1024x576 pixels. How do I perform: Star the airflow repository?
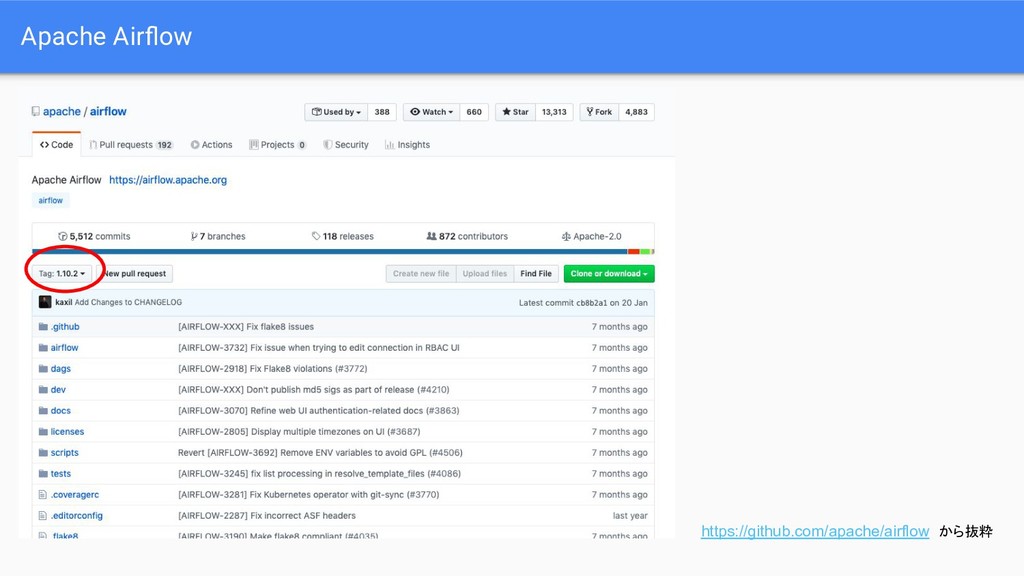(516, 112)
